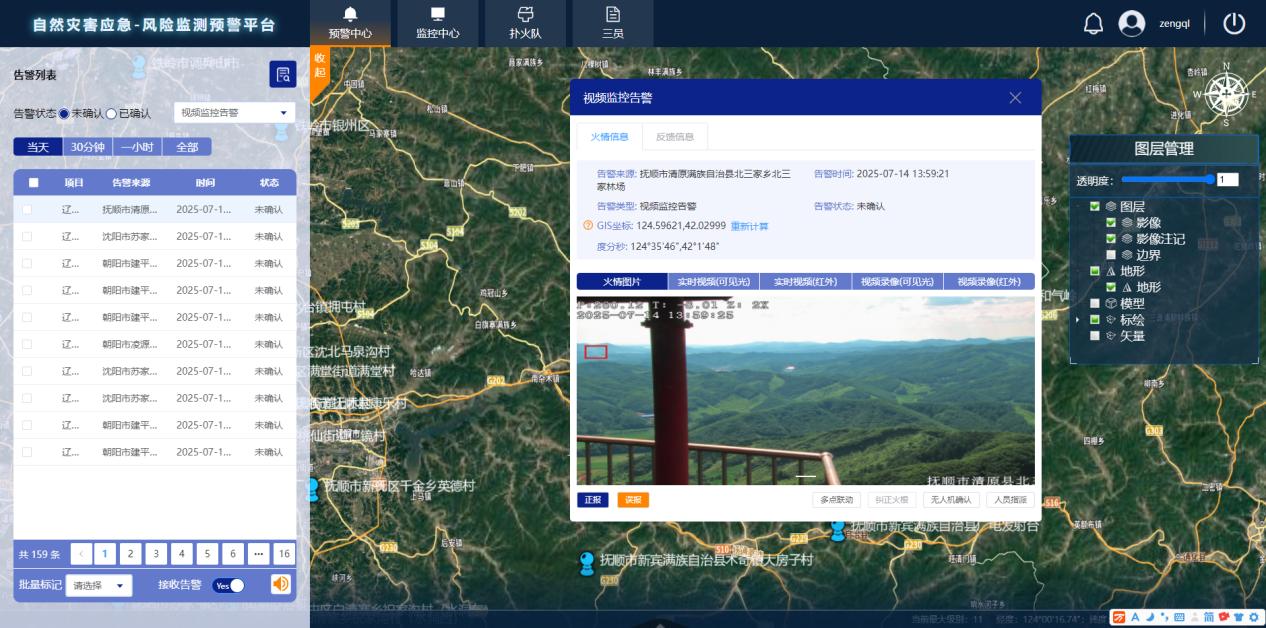This screenshot has width=1266, height=628.
Task: Switch to the 反馈信息 tab
Action: (674, 137)
